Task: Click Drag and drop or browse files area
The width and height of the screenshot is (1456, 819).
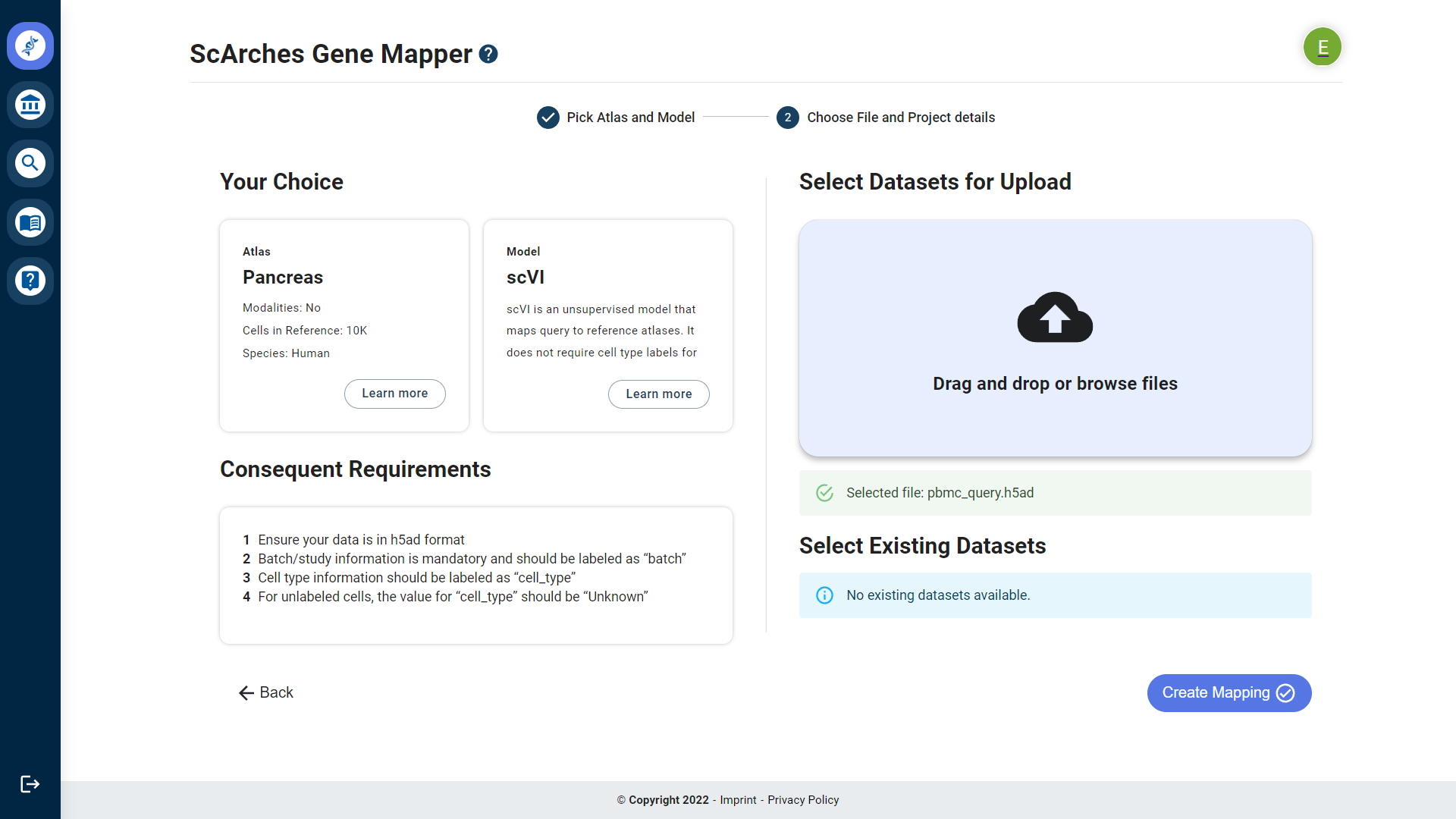Action: [1056, 338]
